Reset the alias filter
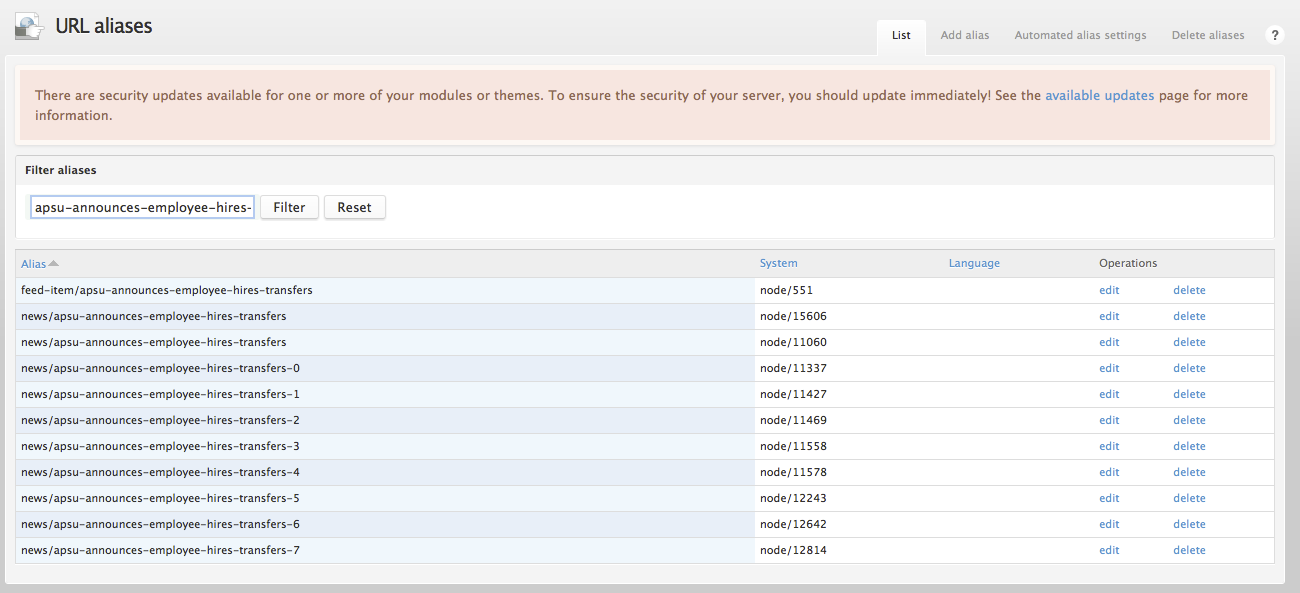Image resolution: width=1300 pixels, height=593 pixels. (x=354, y=206)
